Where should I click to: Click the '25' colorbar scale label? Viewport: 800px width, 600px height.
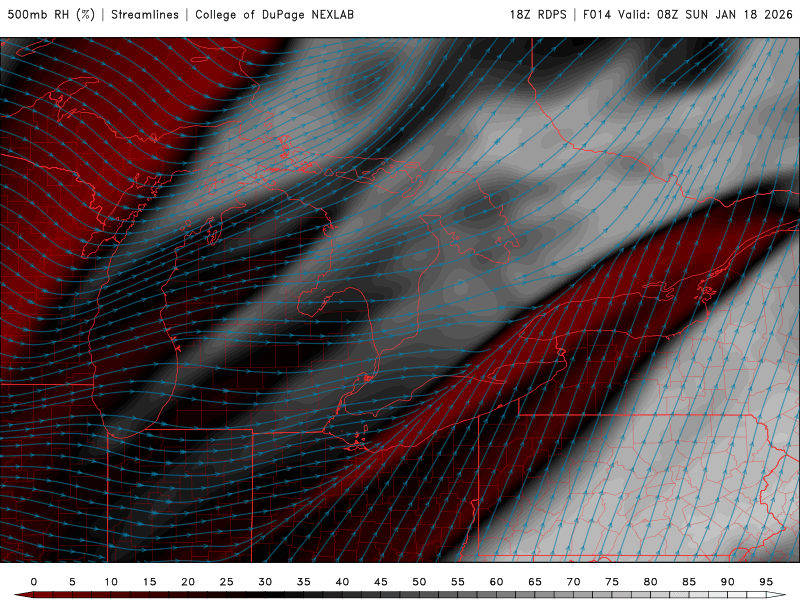coord(227,582)
